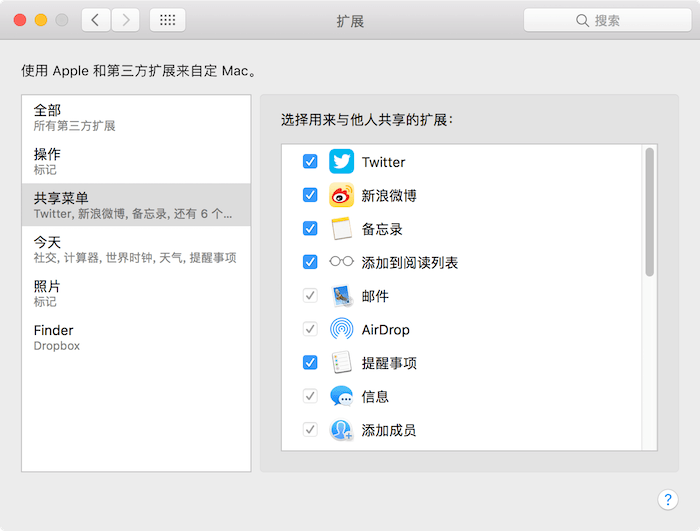Viewport: 700px width, 531px height.
Task: Open the Finder Dropbox category
Action: point(136,337)
